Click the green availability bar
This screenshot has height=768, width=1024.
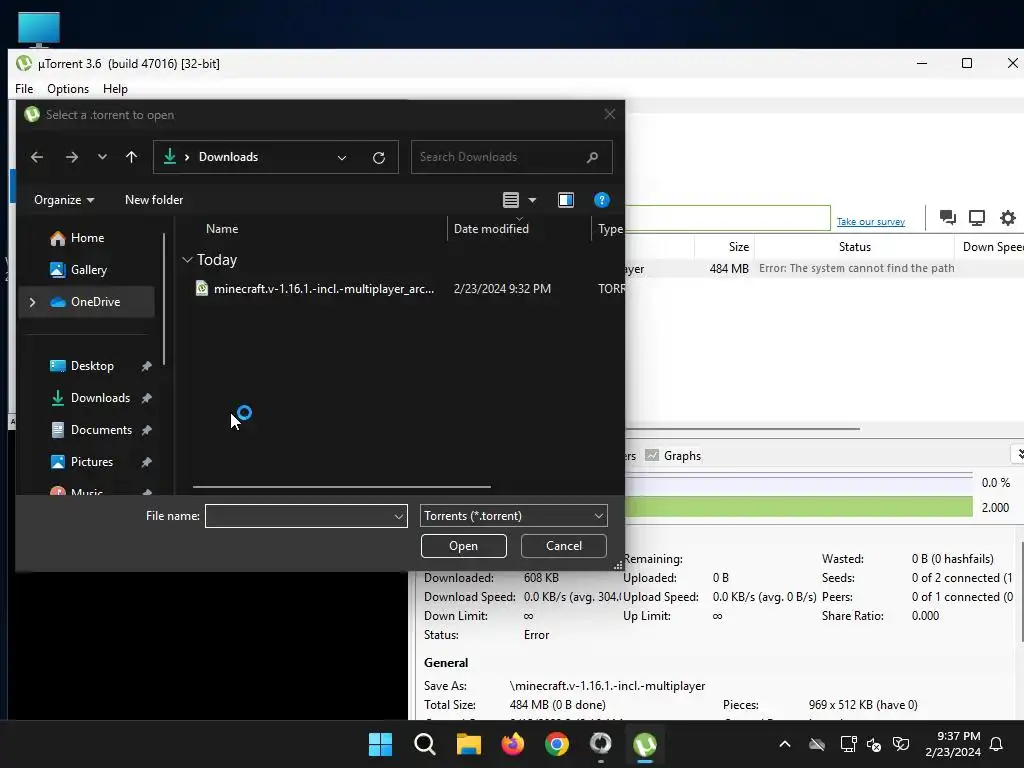(x=799, y=507)
